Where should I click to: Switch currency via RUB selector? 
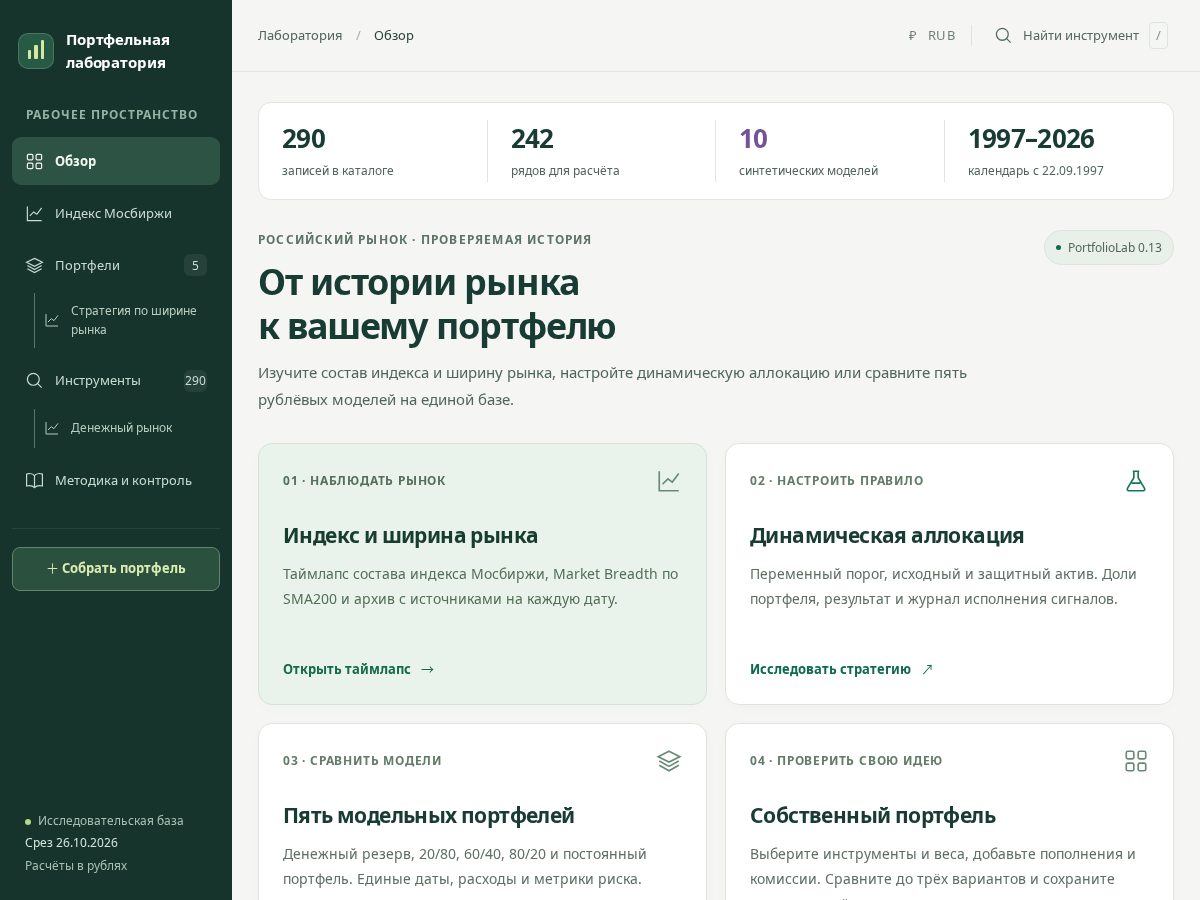pyautogui.click(x=932, y=35)
